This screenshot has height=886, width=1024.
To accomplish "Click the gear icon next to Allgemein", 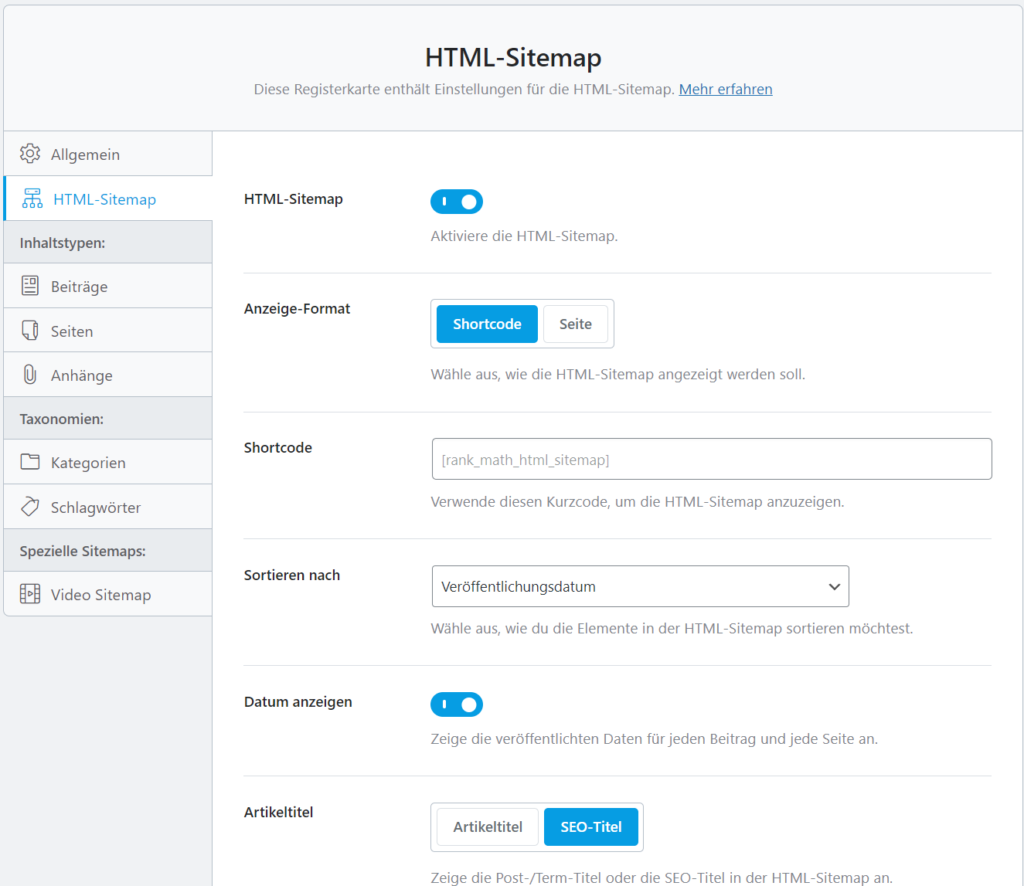I will point(30,154).
